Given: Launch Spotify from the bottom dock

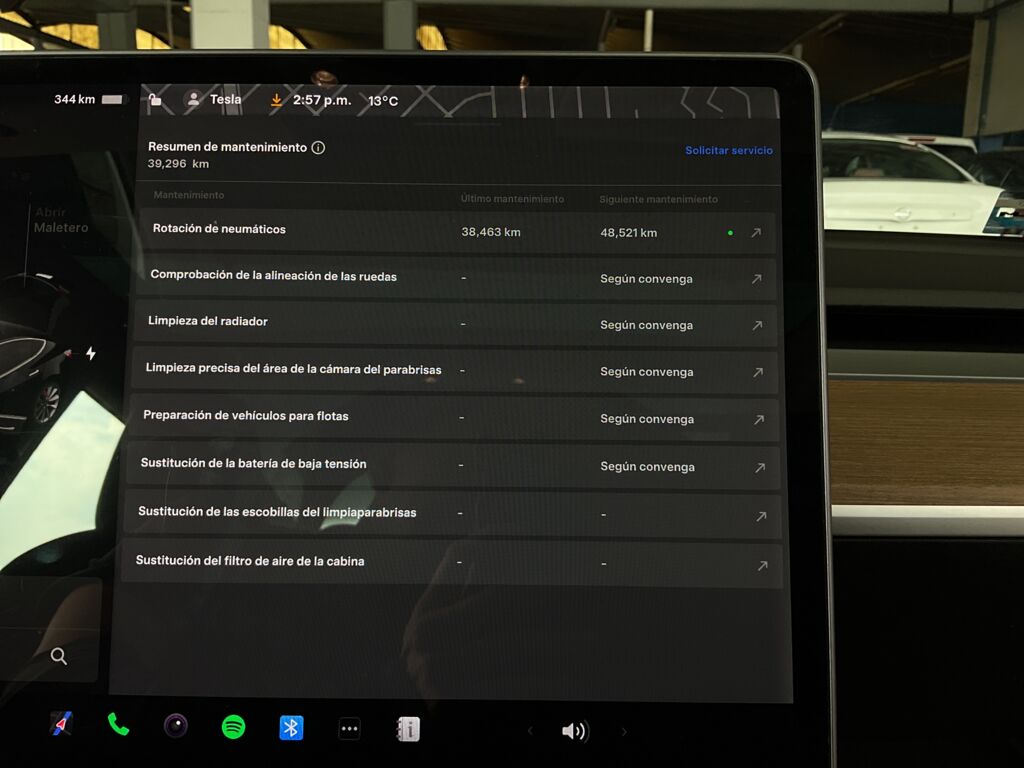Looking at the screenshot, I should coord(233,727).
